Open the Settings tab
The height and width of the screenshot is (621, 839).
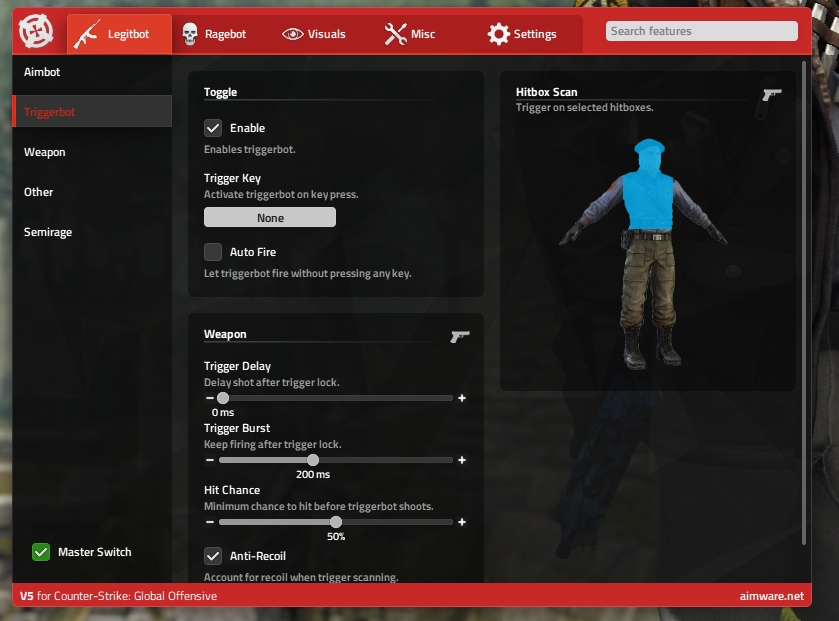(x=522, y=34)
